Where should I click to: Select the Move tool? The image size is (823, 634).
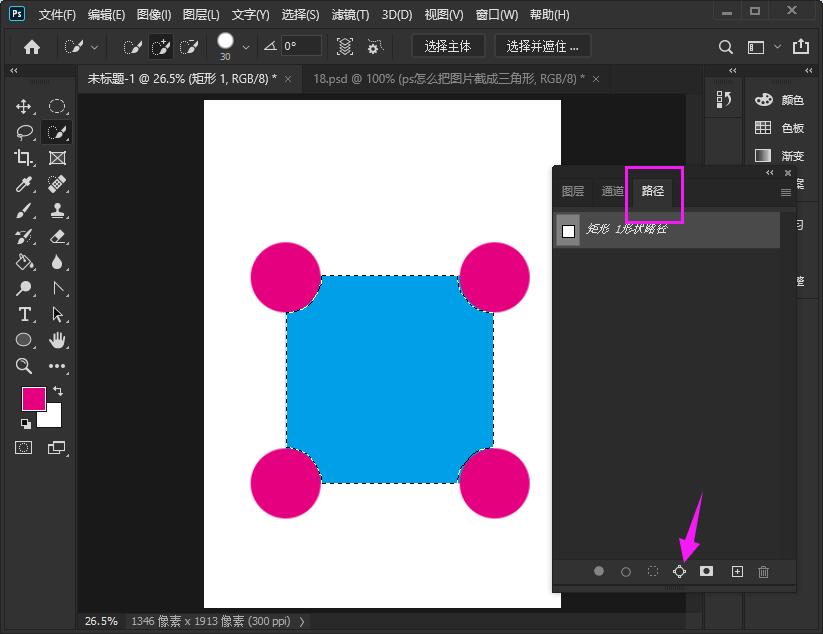tap(24, 107)
